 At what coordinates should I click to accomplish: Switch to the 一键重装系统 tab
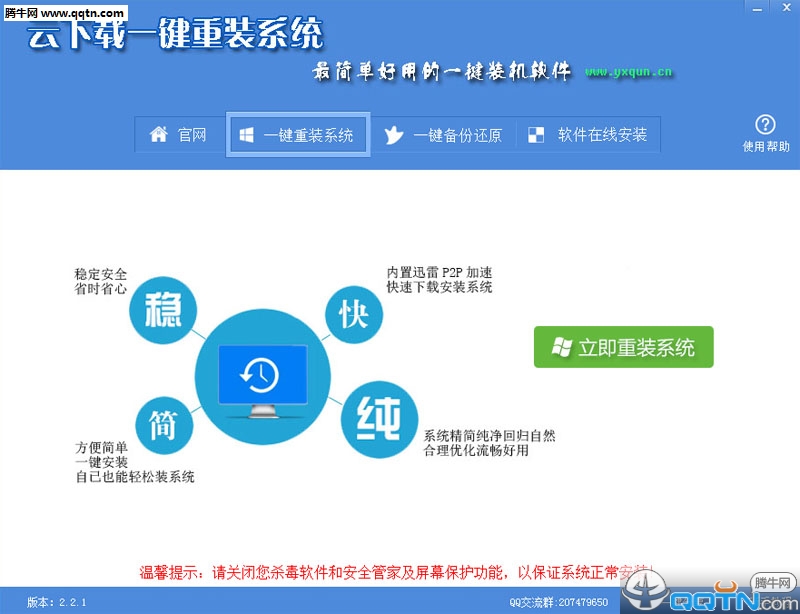[x=298, y=135]
